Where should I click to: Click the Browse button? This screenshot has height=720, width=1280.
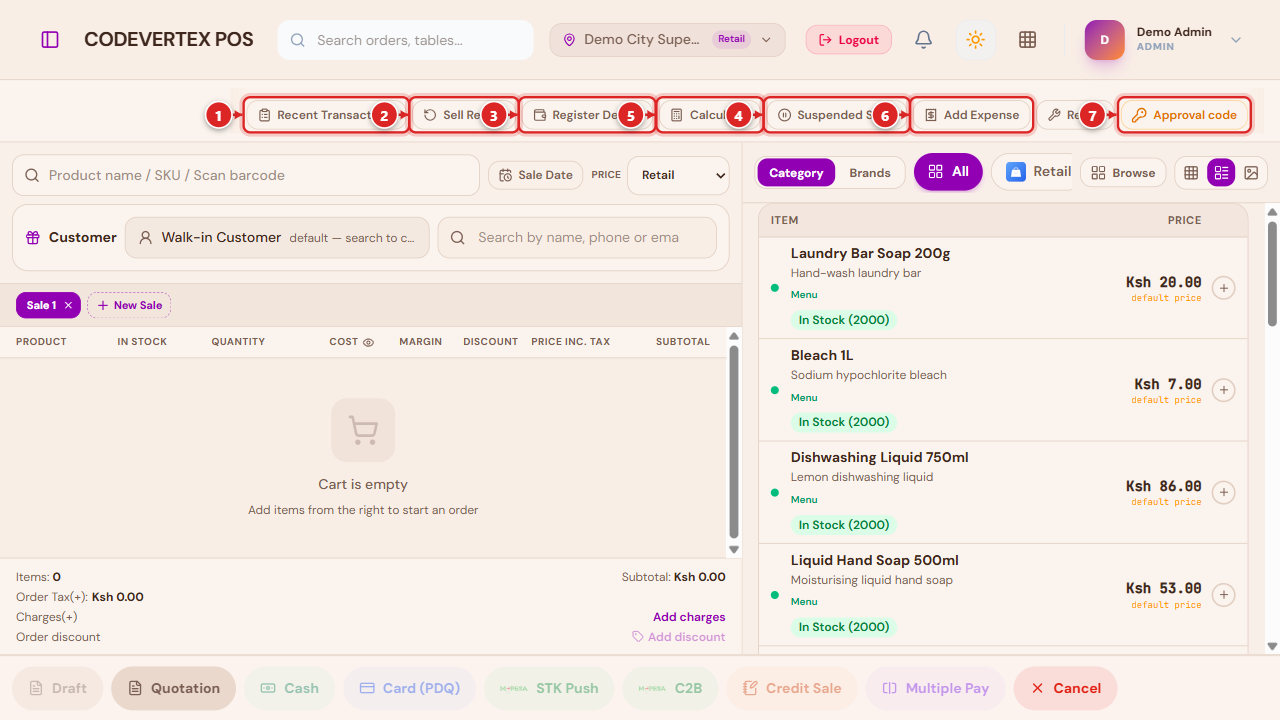pyautogui.click(x=1123, y=173)
